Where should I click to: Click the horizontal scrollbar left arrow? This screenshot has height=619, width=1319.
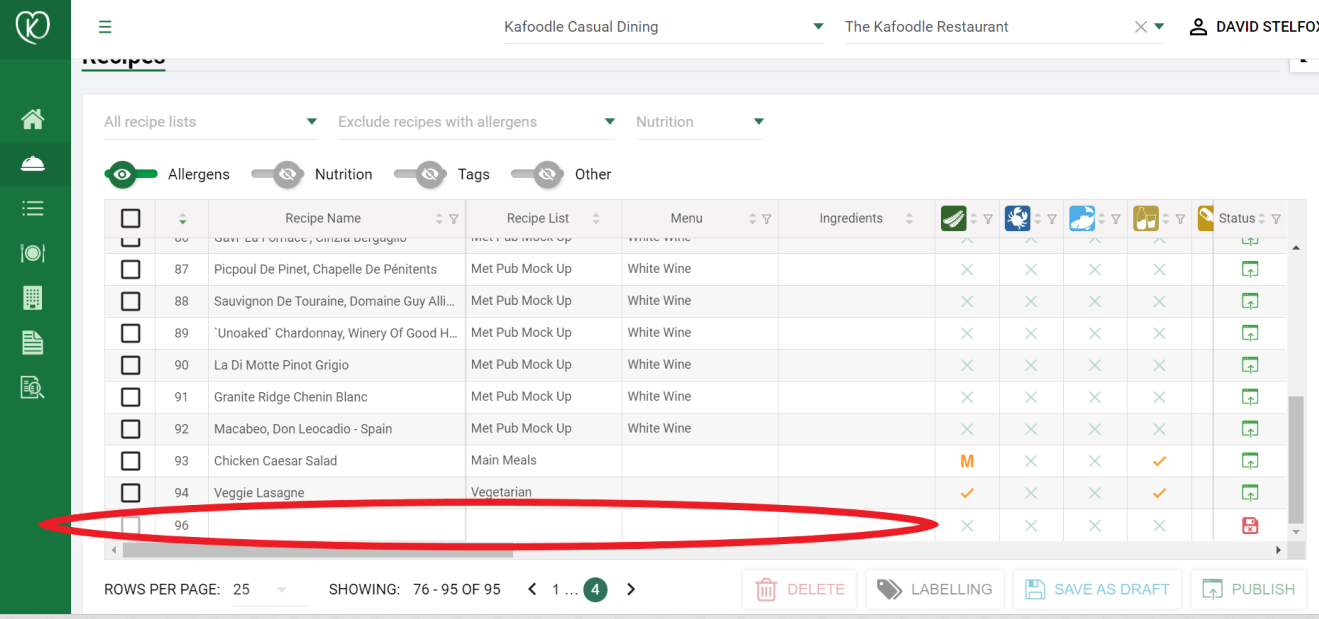point(113,550)
